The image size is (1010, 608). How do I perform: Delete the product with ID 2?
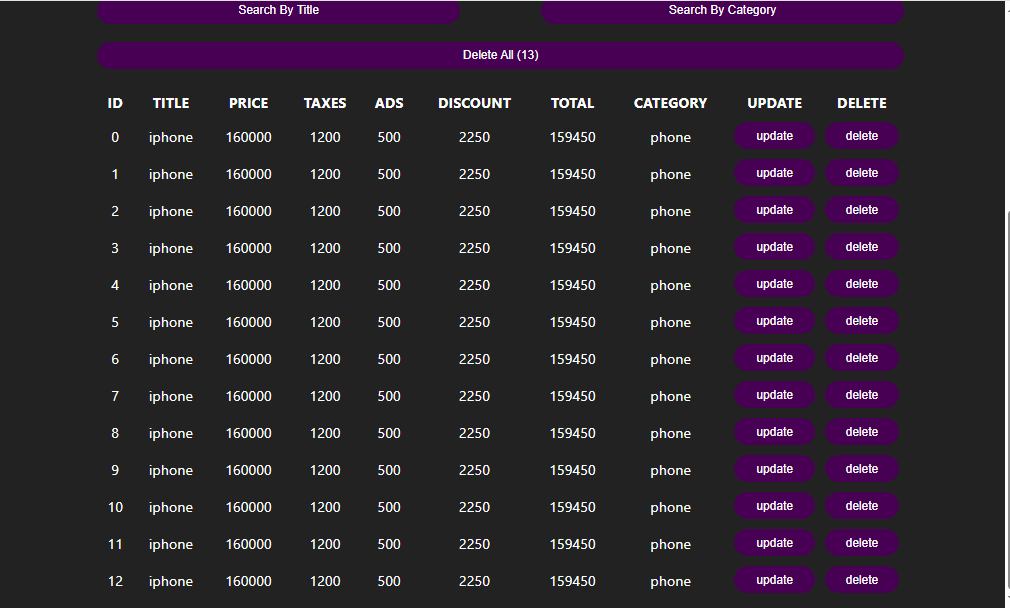(x=862, y=210)
